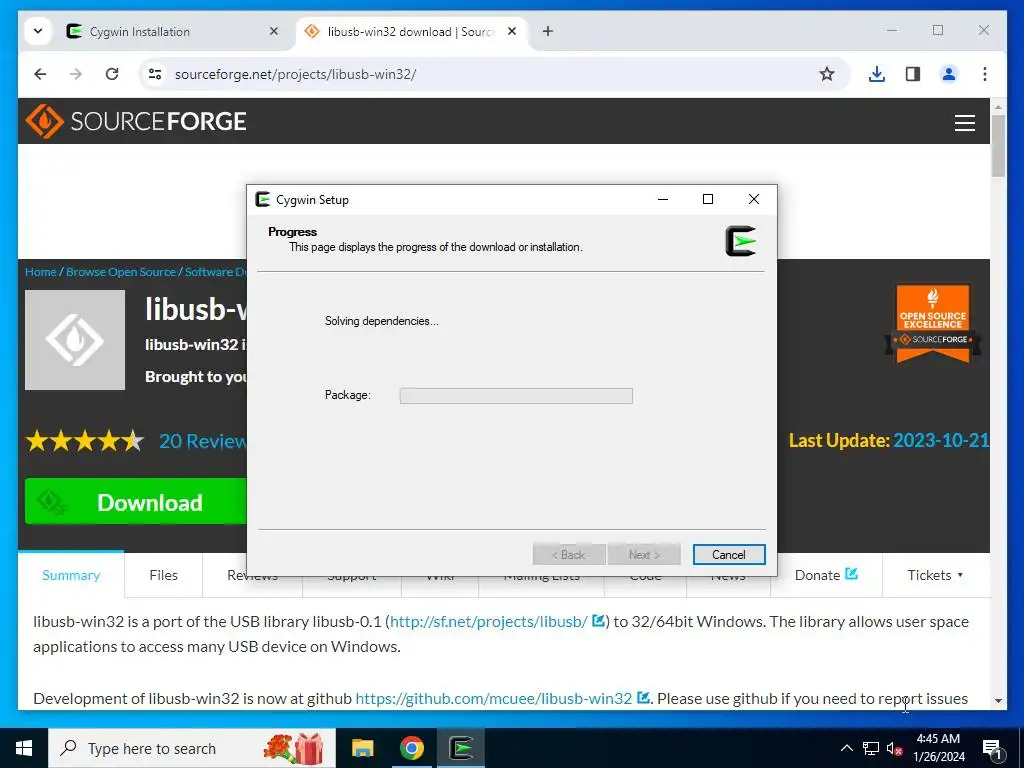1024x768 pixels.
Task: Click the Cygwin Setup title bar icon
Action: coord(263,199)
